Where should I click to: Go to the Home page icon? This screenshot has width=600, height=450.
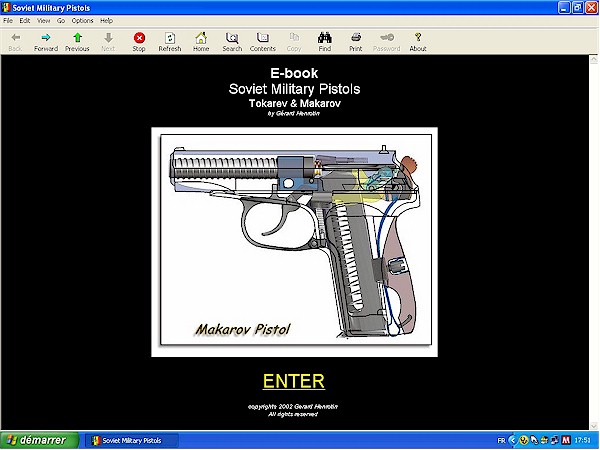[201, 41]
